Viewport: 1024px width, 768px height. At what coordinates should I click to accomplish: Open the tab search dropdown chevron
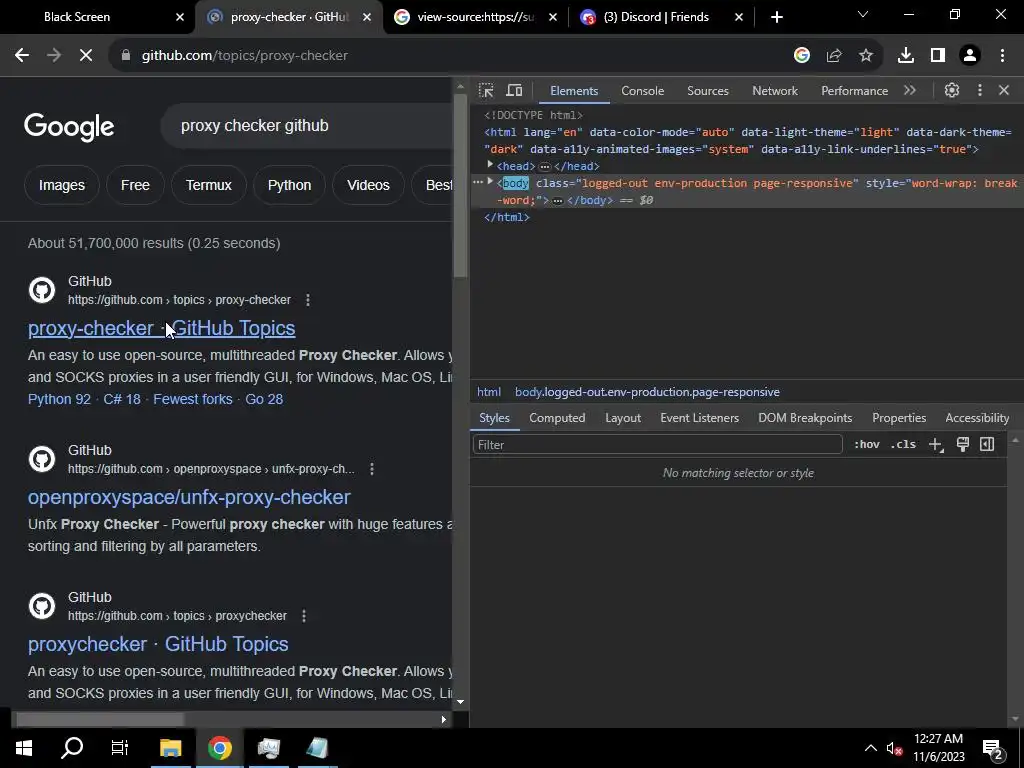(x=863, y=14)
